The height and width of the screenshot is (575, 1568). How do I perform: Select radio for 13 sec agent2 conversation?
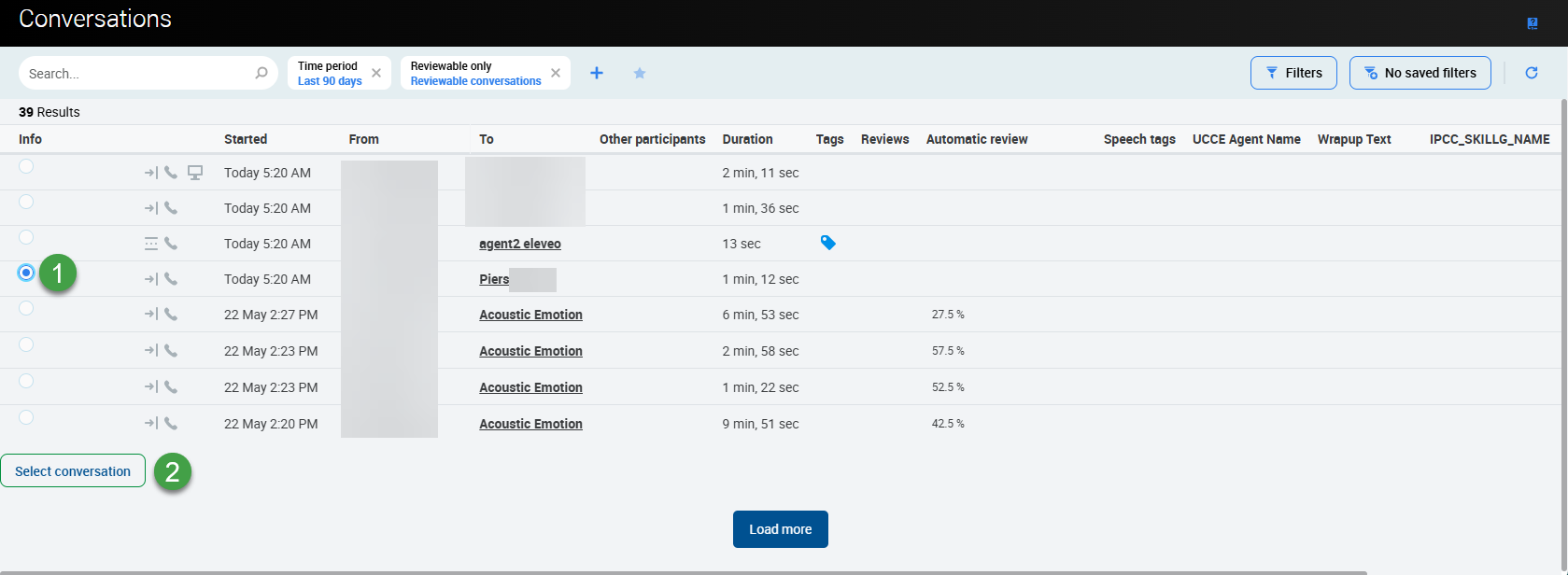point(26,237)
